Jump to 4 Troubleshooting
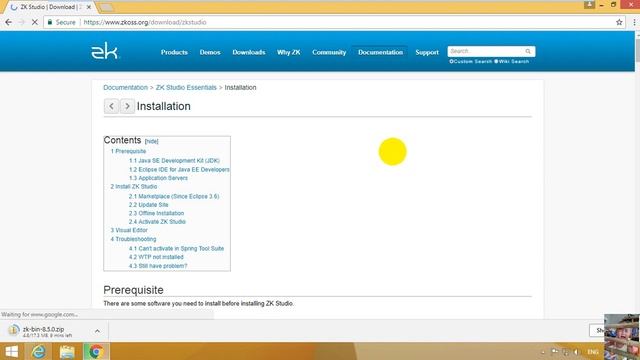The width and height of the screenshot is (640, 360). [x=133, y=239]
